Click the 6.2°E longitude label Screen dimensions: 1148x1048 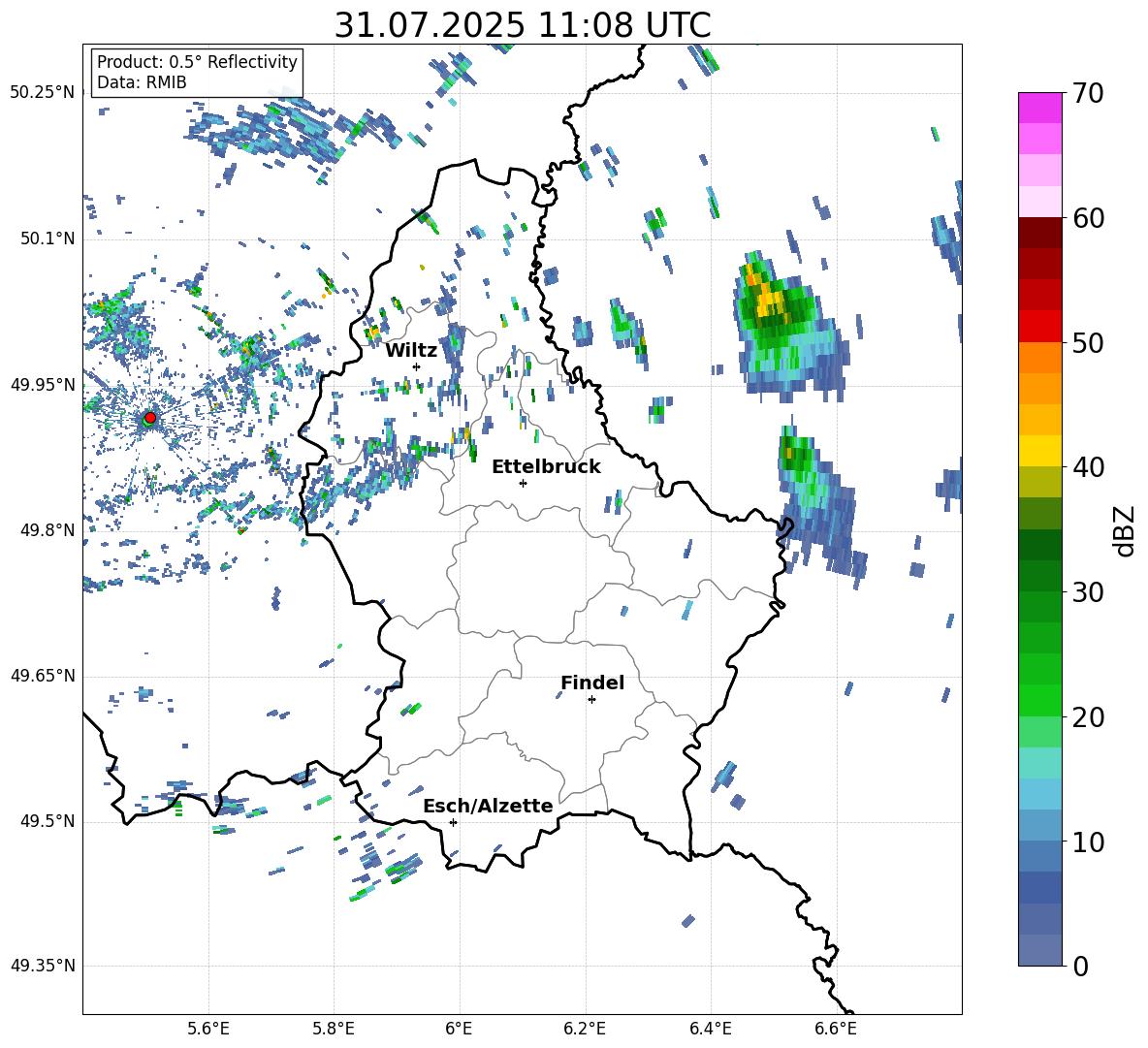pos(585,1030)
